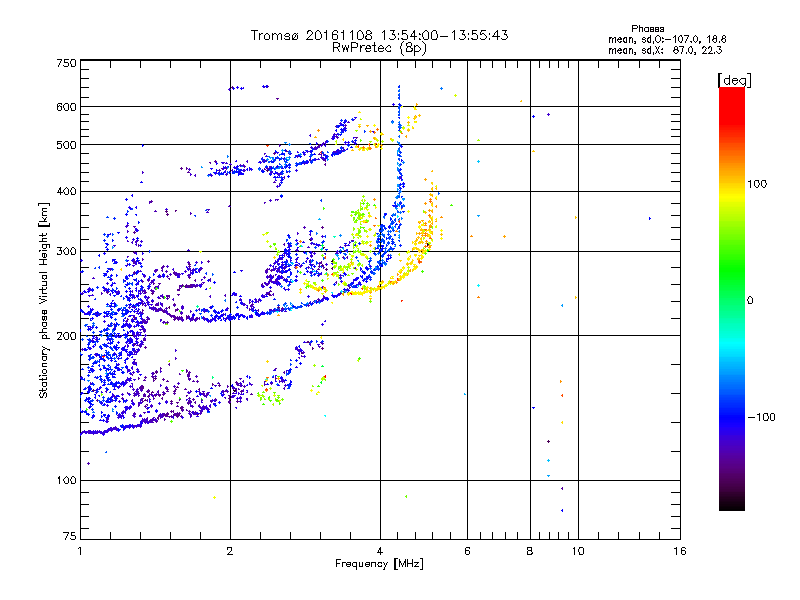The width and height of the screenshot is (800, 600).
Task: Click the x-axis tick label '8'
Action: coord(530,551)
